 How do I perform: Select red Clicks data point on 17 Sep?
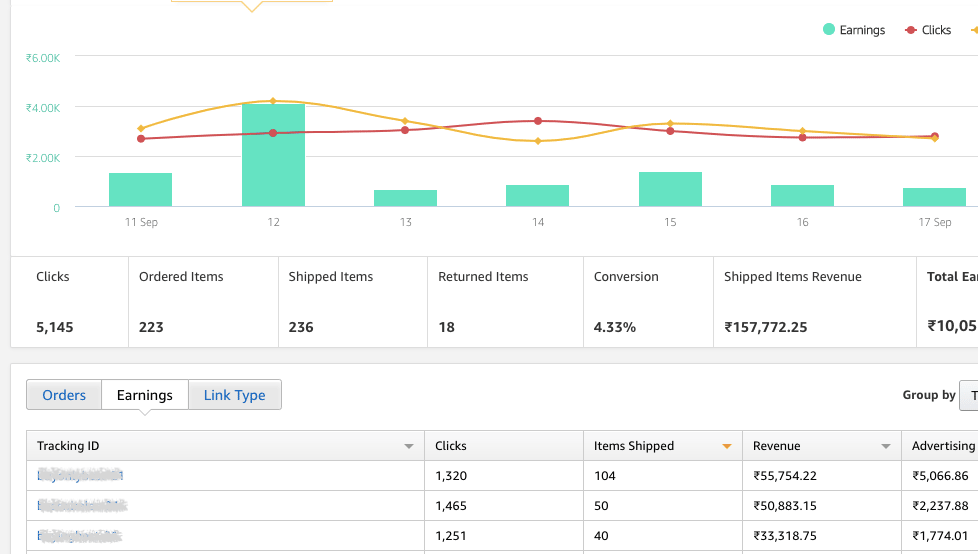point(935,136)
